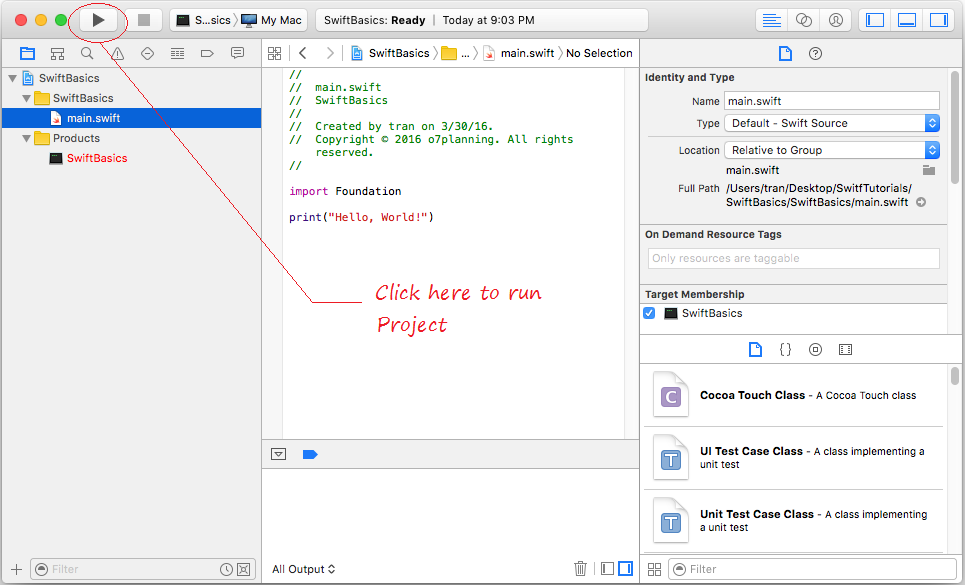The image size is (965, 585).
Task: Open the Debug navigator tab
Action: (177, 54)
